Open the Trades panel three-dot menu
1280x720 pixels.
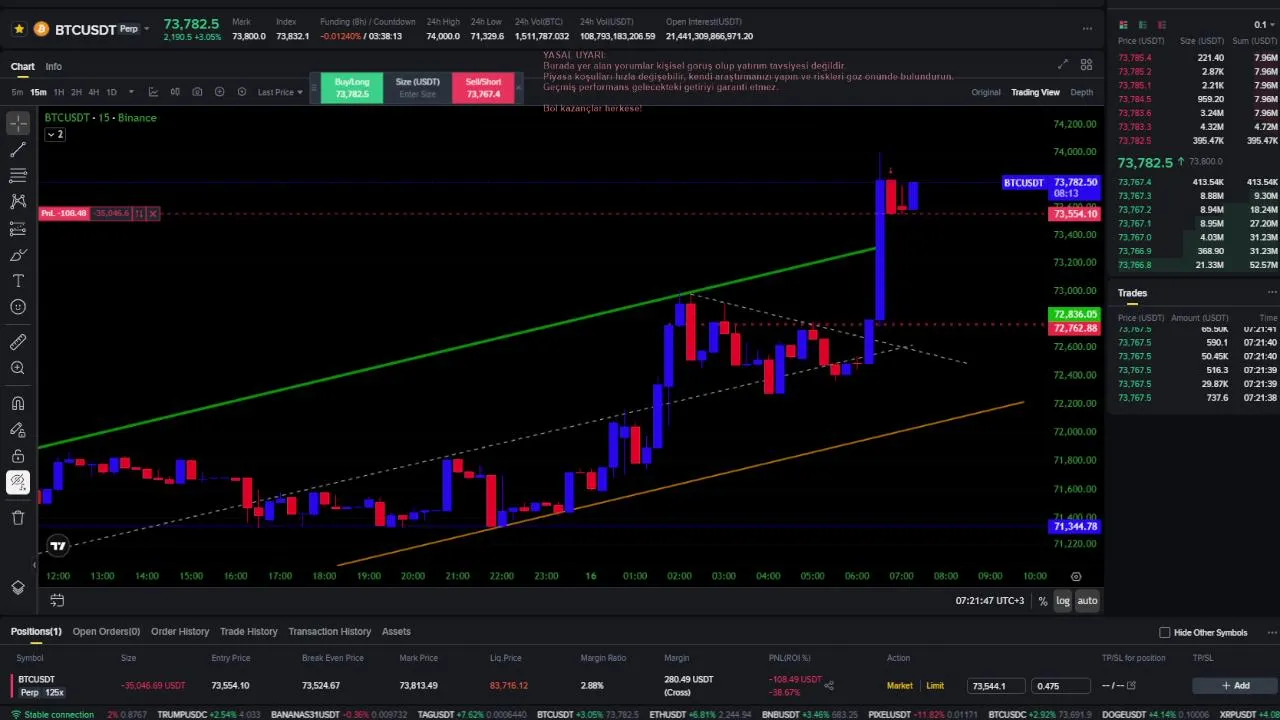click(1272, 293)
